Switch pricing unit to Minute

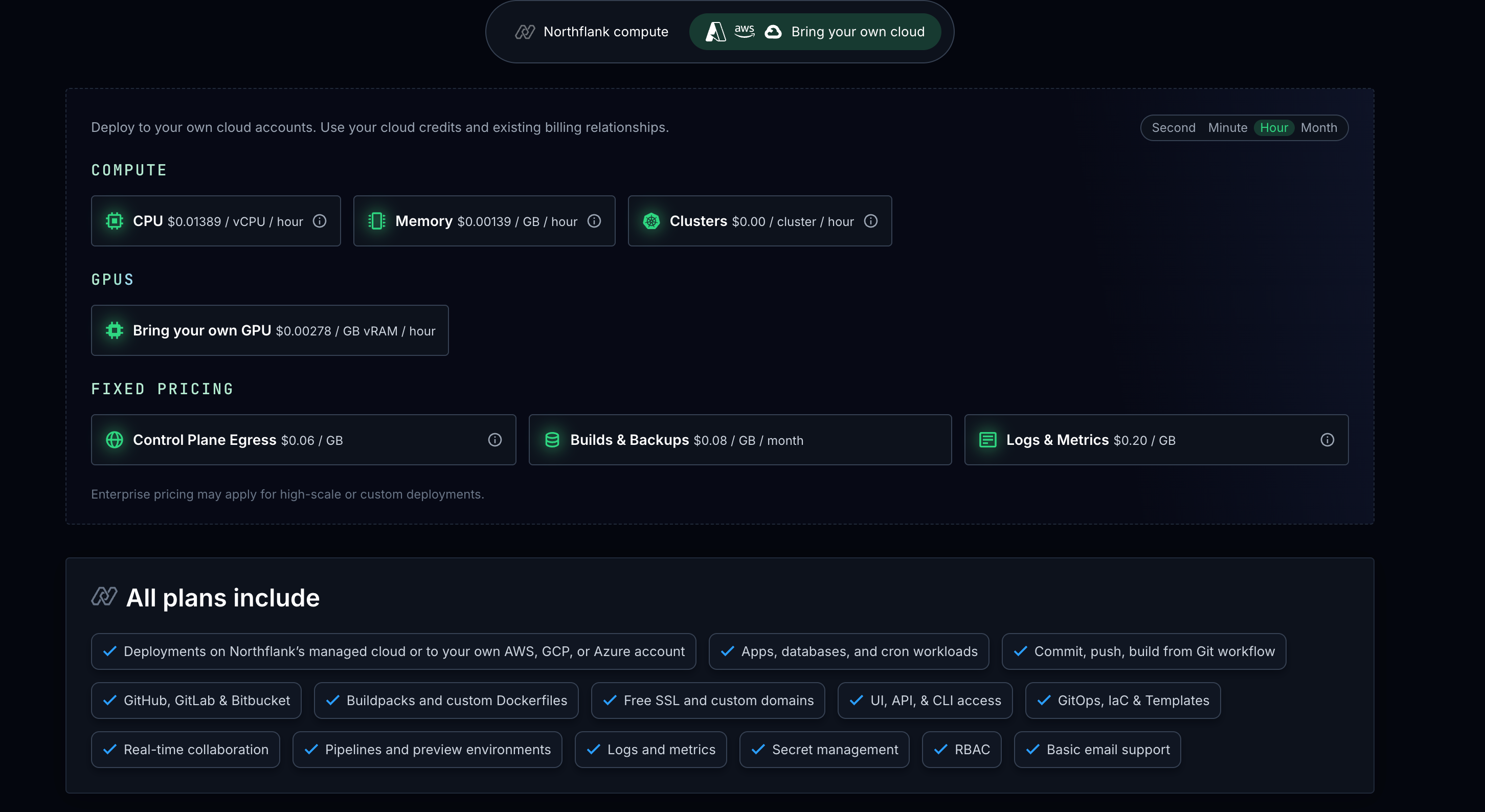1227,128
